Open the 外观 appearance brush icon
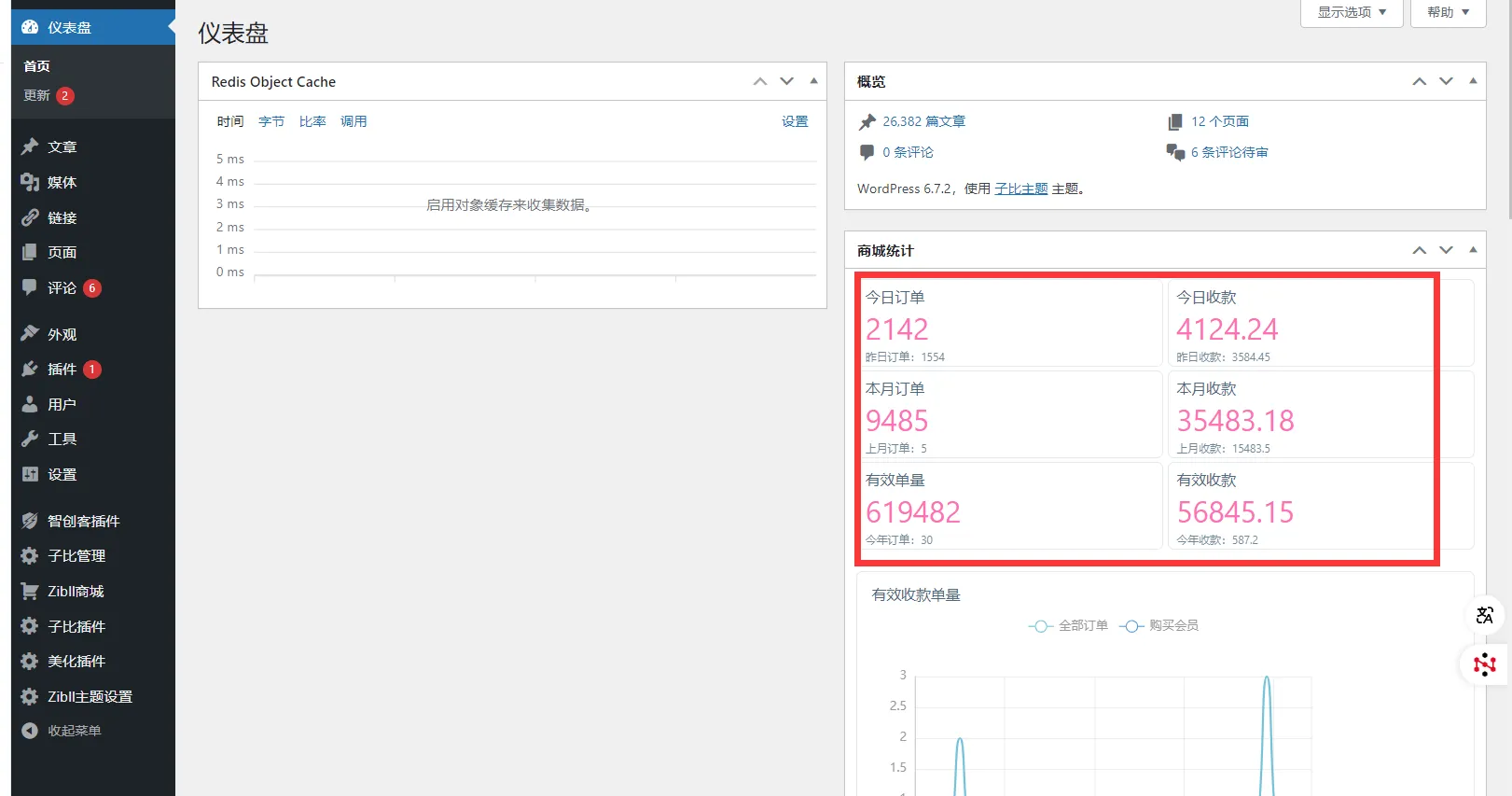 pos(30,333)
